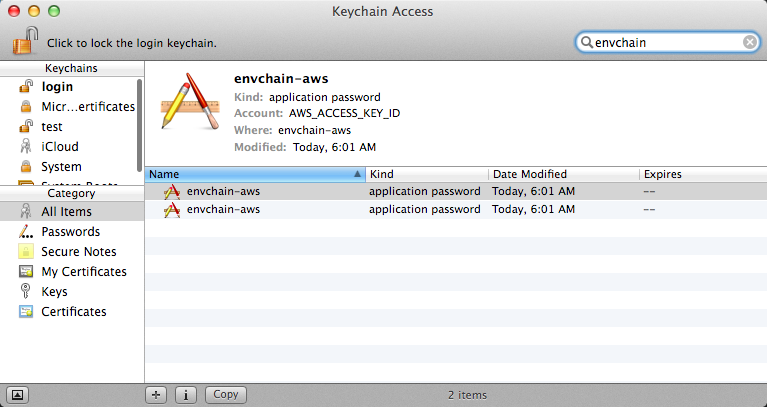The image size is (767, 407).
Task: Select the second envchain-aws row
Action: [223, 210]
